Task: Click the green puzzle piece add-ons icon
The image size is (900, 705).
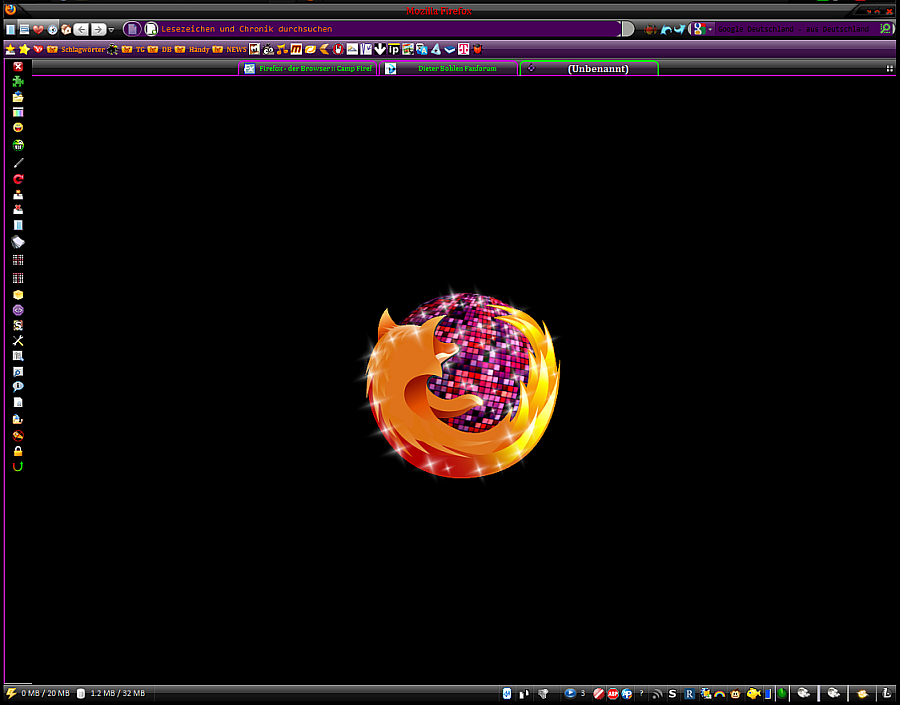Action: tap(18, 82)
